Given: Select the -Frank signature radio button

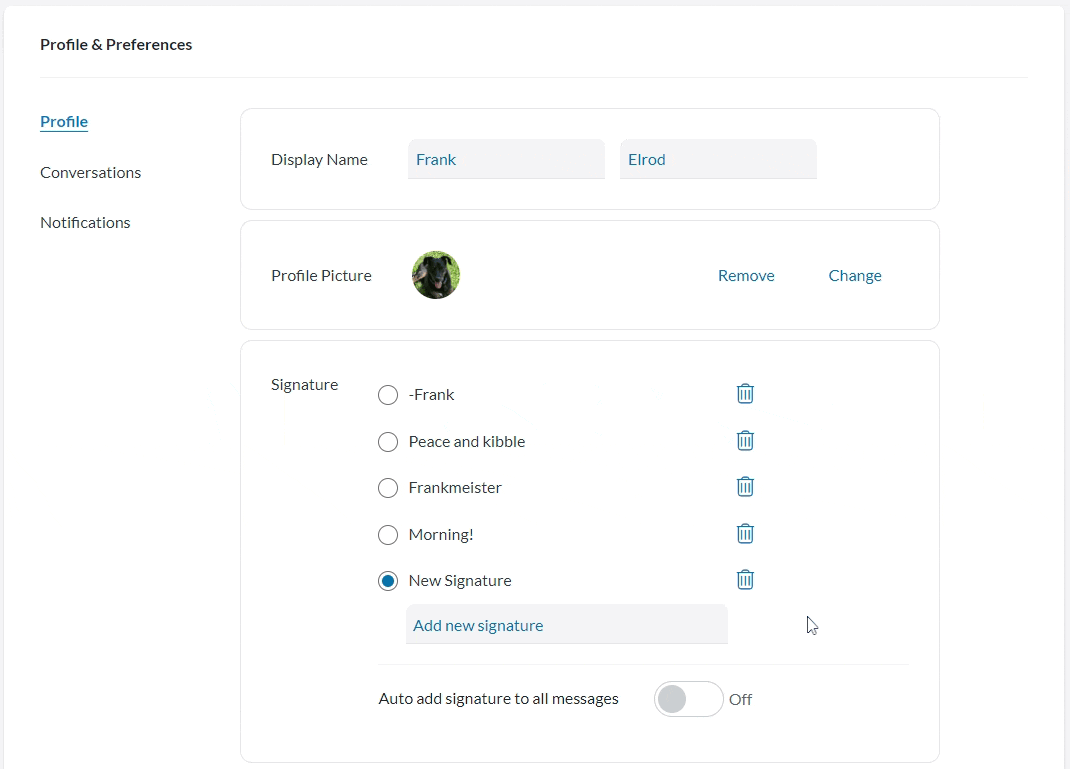Looking at the screenshot, I should point(388,395).
